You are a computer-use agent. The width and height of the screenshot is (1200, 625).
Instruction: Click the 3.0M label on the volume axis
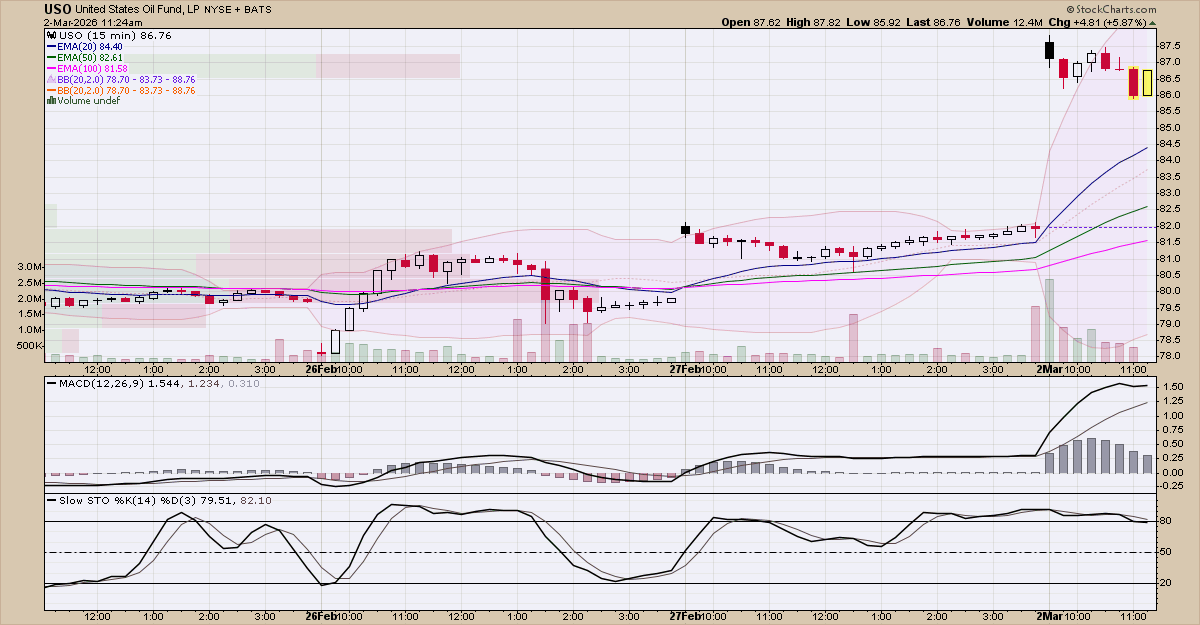coord(28,267)
